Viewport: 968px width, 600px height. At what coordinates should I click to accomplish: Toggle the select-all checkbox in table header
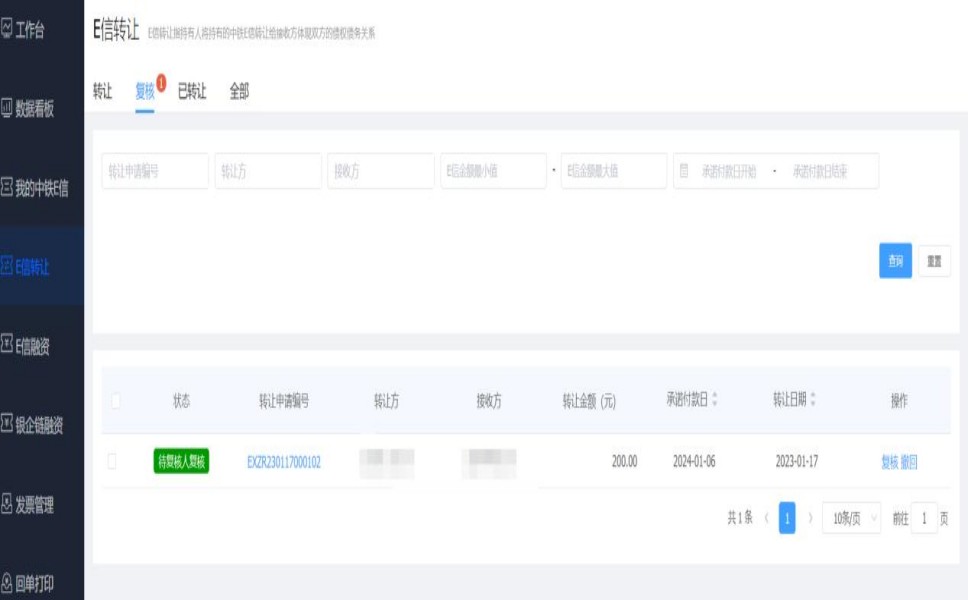(115, 401)
